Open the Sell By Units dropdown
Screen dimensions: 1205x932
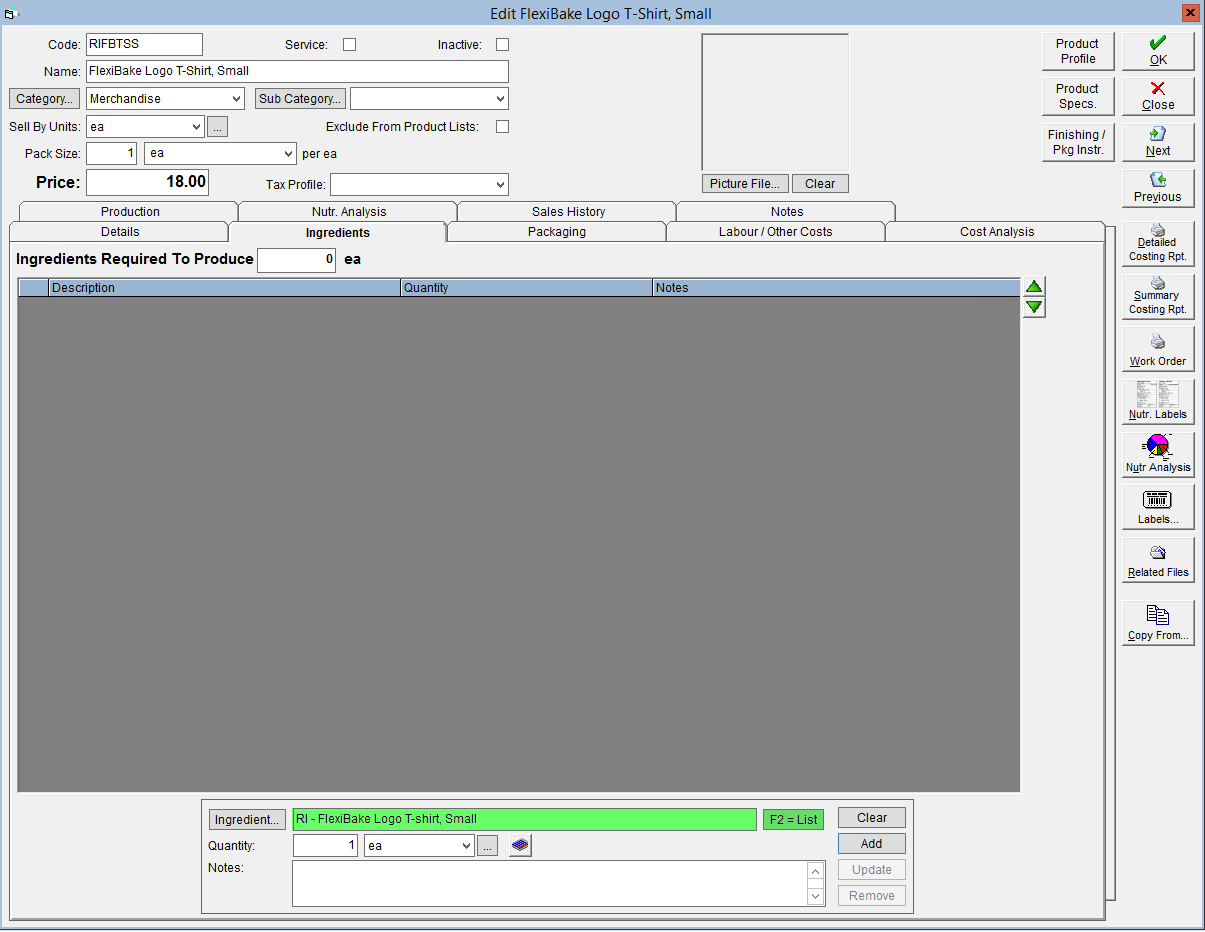point(145,127)
